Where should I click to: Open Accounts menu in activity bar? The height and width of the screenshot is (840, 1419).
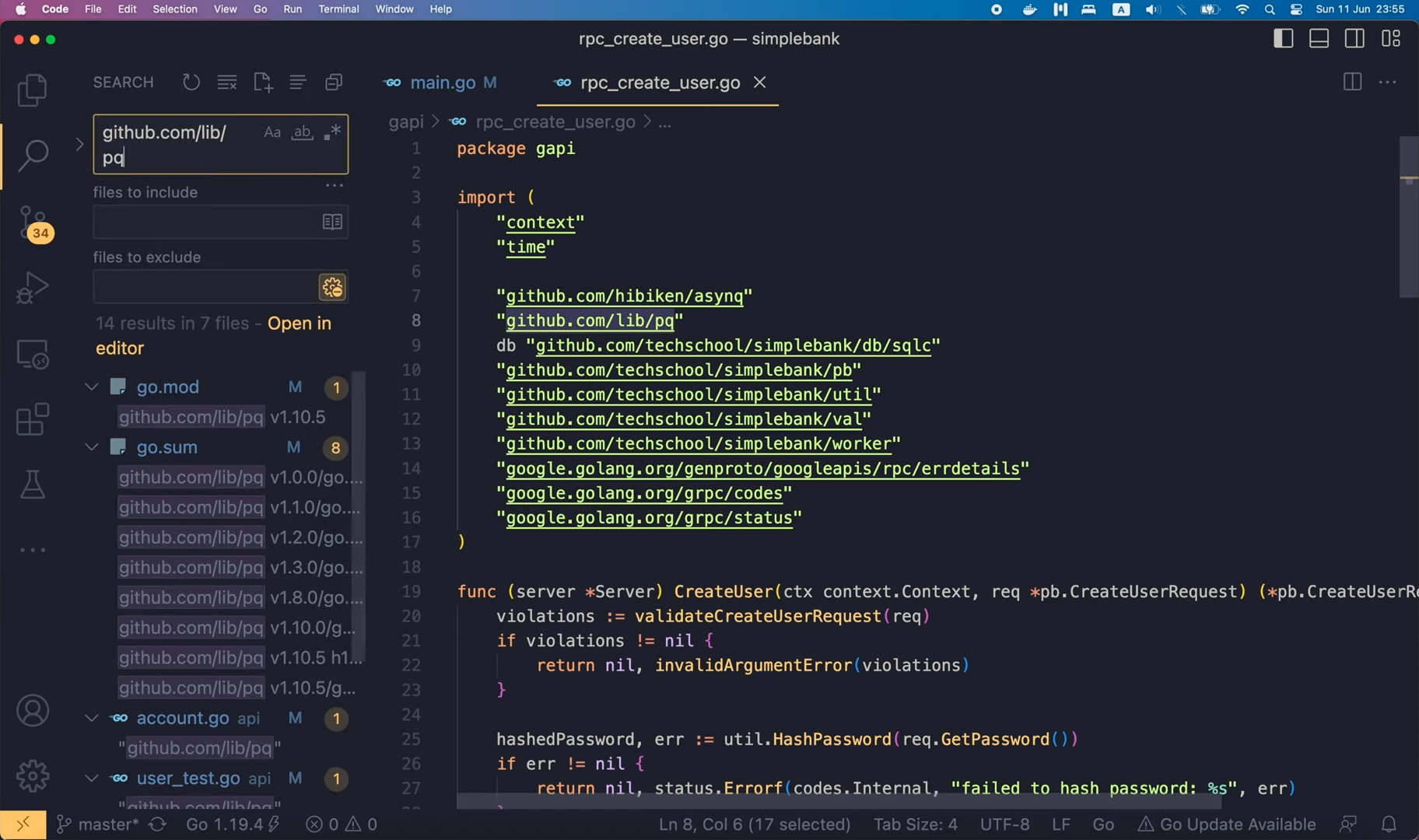(x=33, y=711)
